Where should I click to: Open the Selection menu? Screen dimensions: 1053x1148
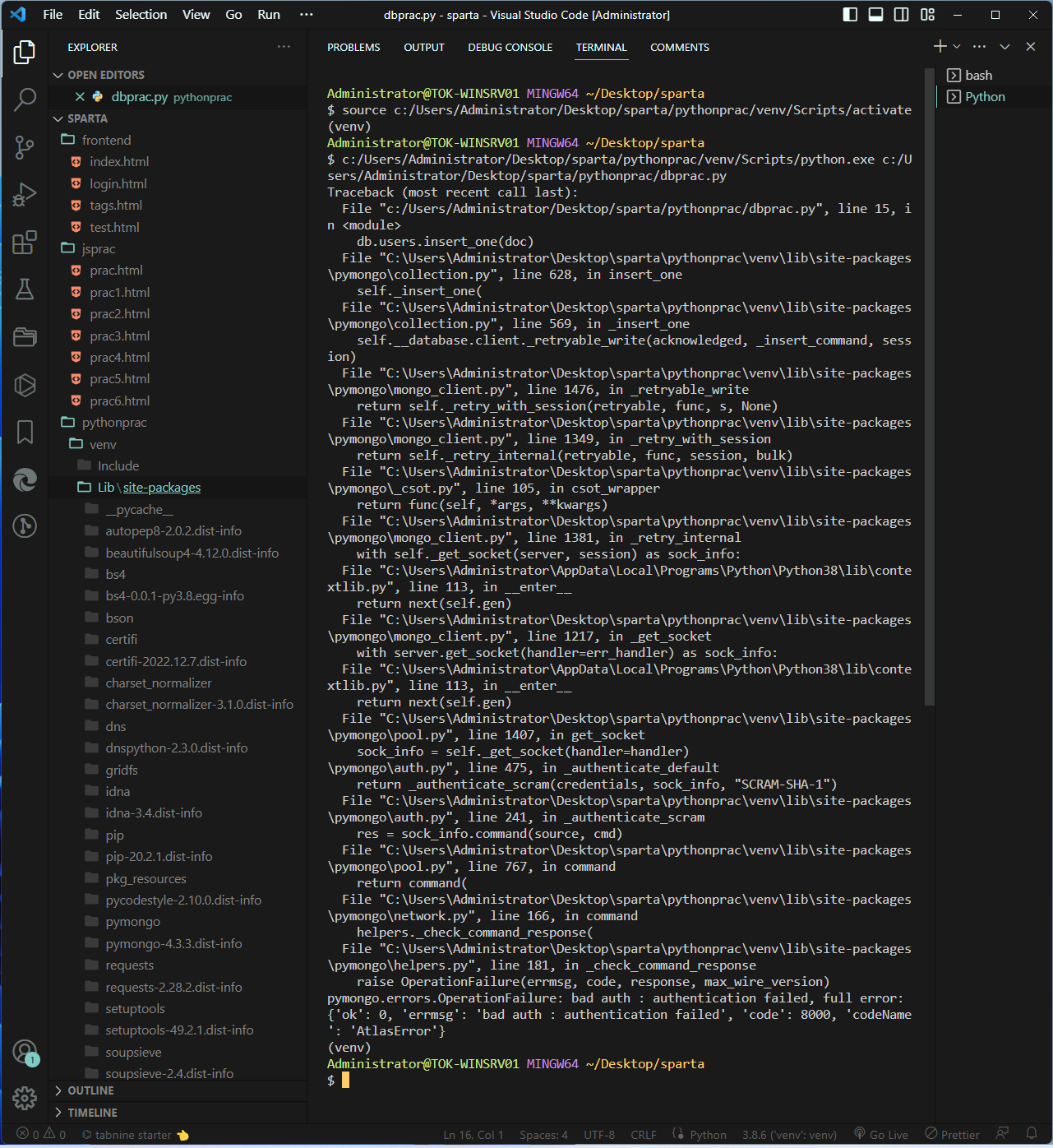click(x=141, y=15)
